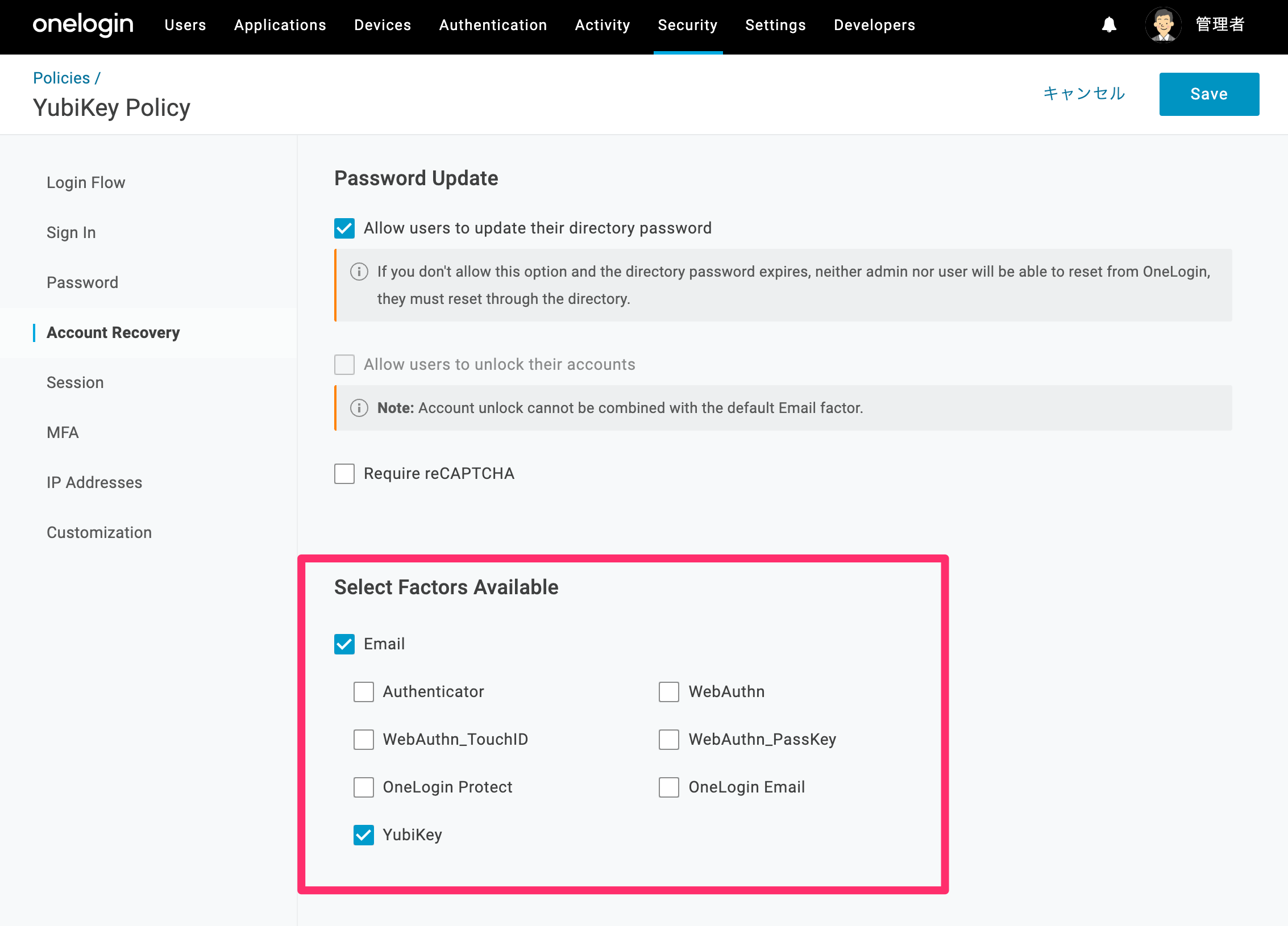Open the Developers menu
Screen dimensions: 1288x926
point(874,25)
